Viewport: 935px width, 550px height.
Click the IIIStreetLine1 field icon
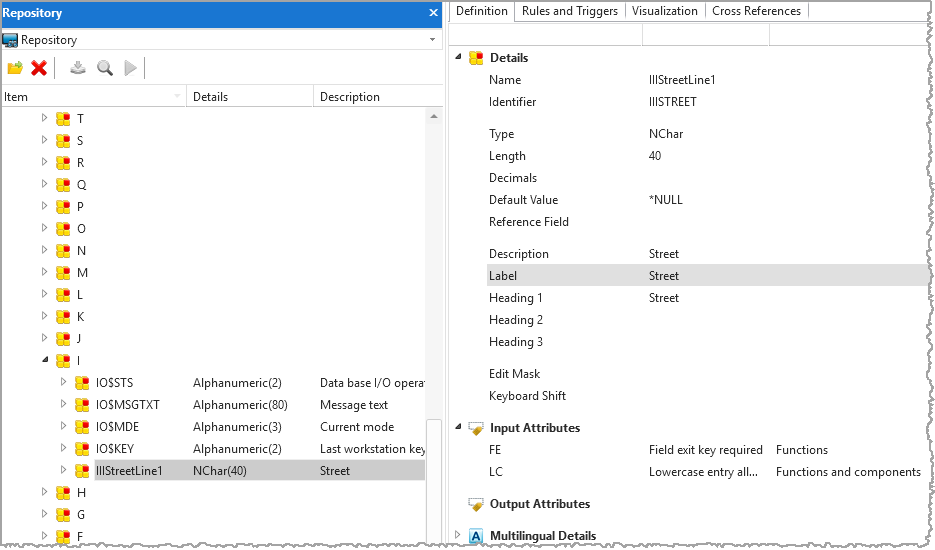pos(82,470)
